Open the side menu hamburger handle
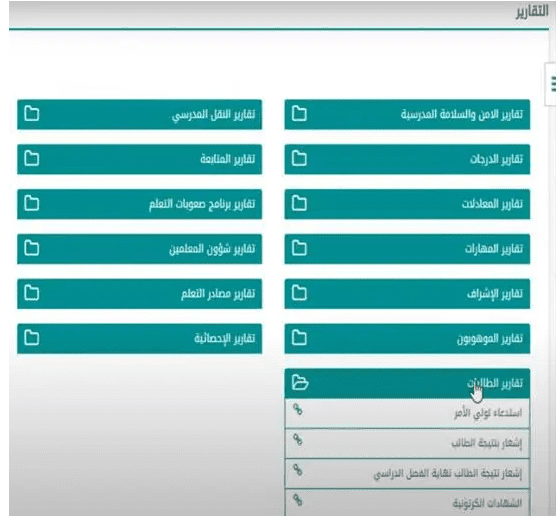 [551, 84]
